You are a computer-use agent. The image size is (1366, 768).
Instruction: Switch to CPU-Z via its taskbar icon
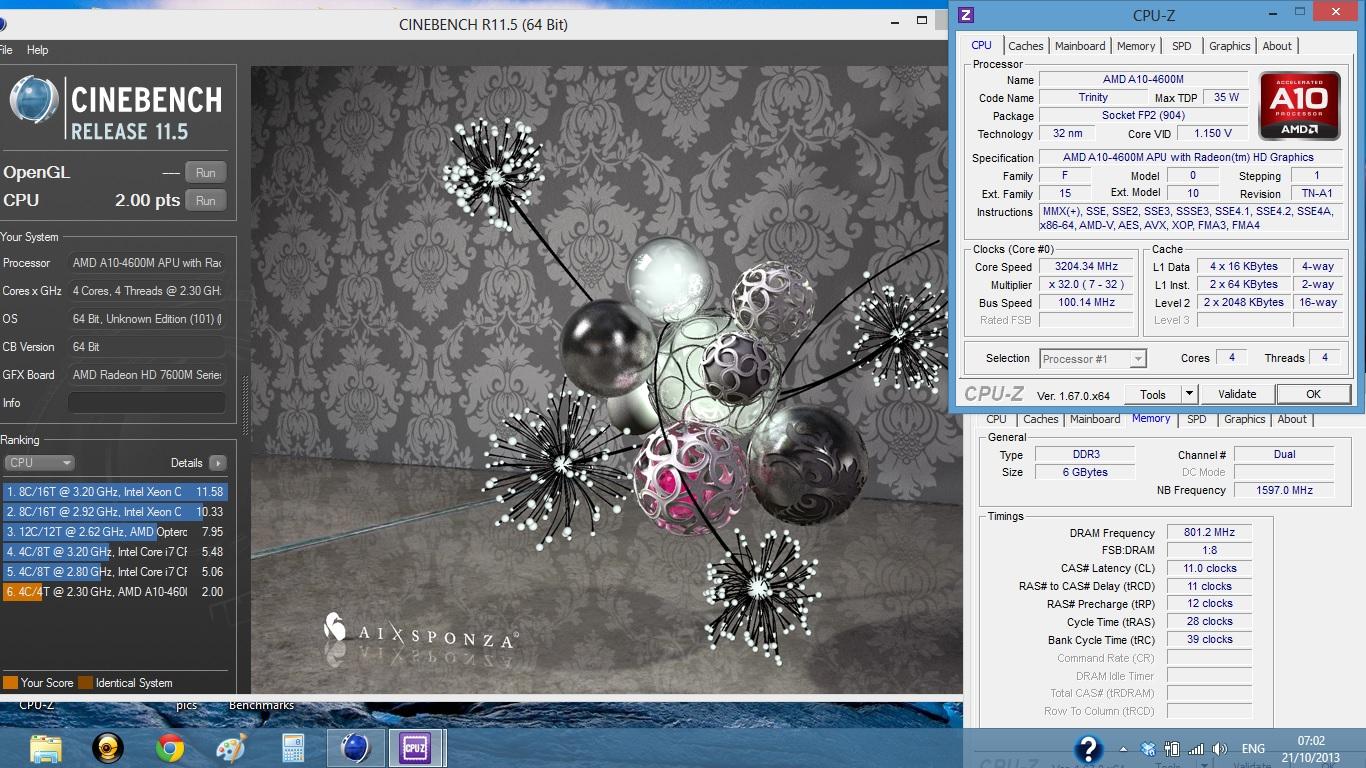[x=415, y=748]
